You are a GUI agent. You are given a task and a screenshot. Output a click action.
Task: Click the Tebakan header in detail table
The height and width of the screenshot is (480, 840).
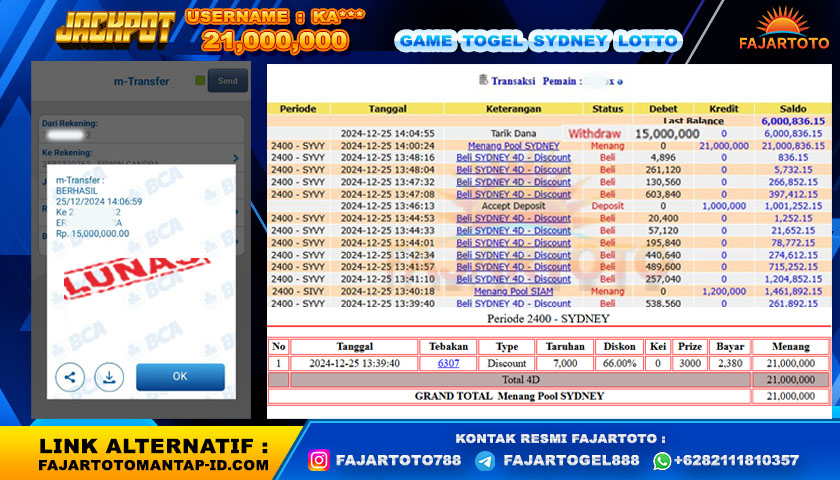(x=448, y=347)
